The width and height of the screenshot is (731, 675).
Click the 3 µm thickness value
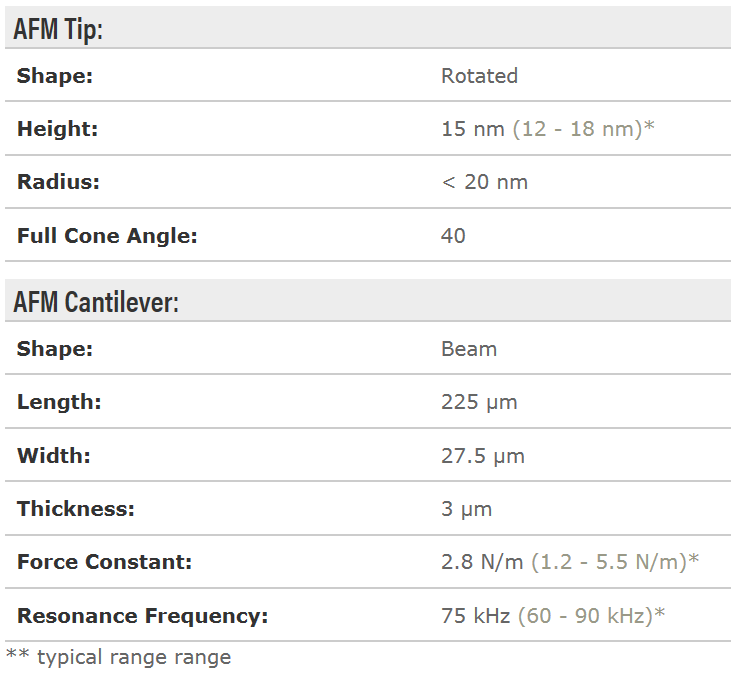point(466,509)
